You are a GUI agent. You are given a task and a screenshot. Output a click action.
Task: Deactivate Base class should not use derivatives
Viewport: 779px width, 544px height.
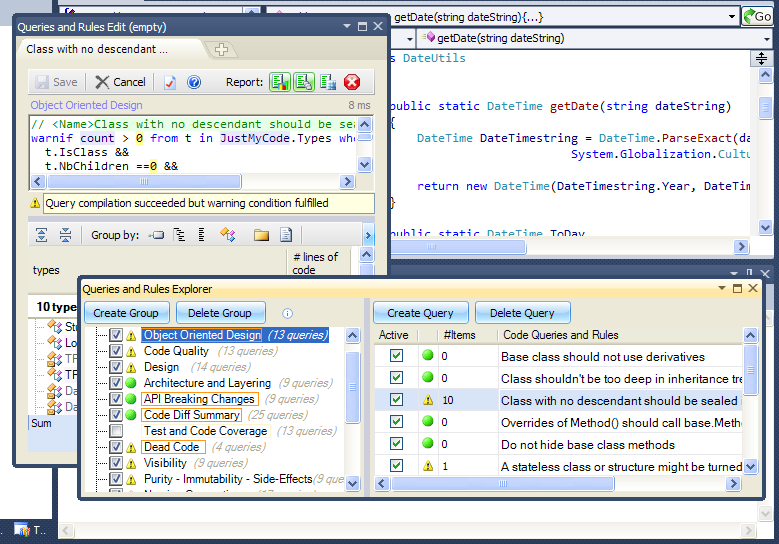396,356
